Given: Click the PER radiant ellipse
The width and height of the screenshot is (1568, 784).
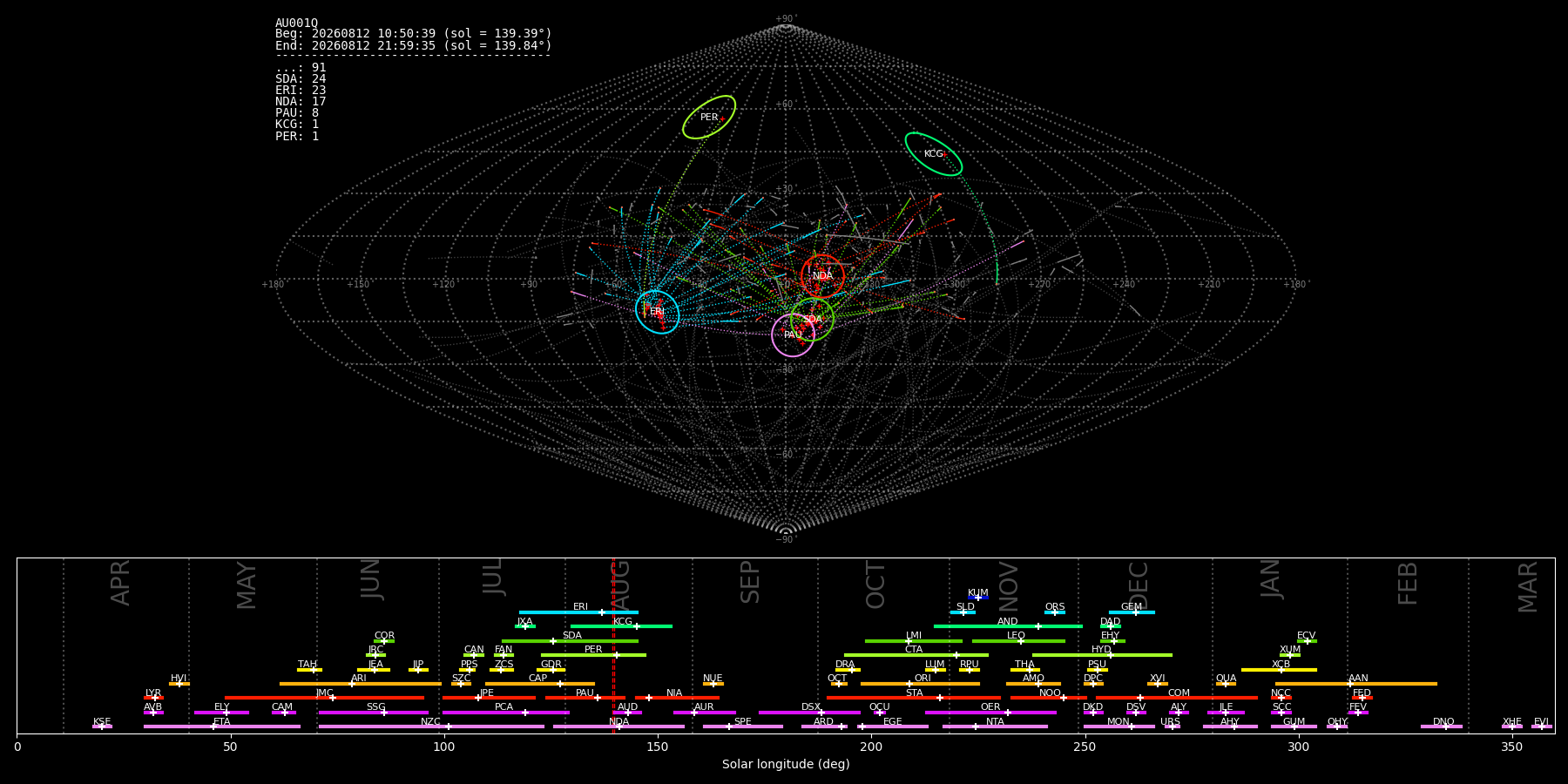Looking at the screenshot, I should point(709,117).
